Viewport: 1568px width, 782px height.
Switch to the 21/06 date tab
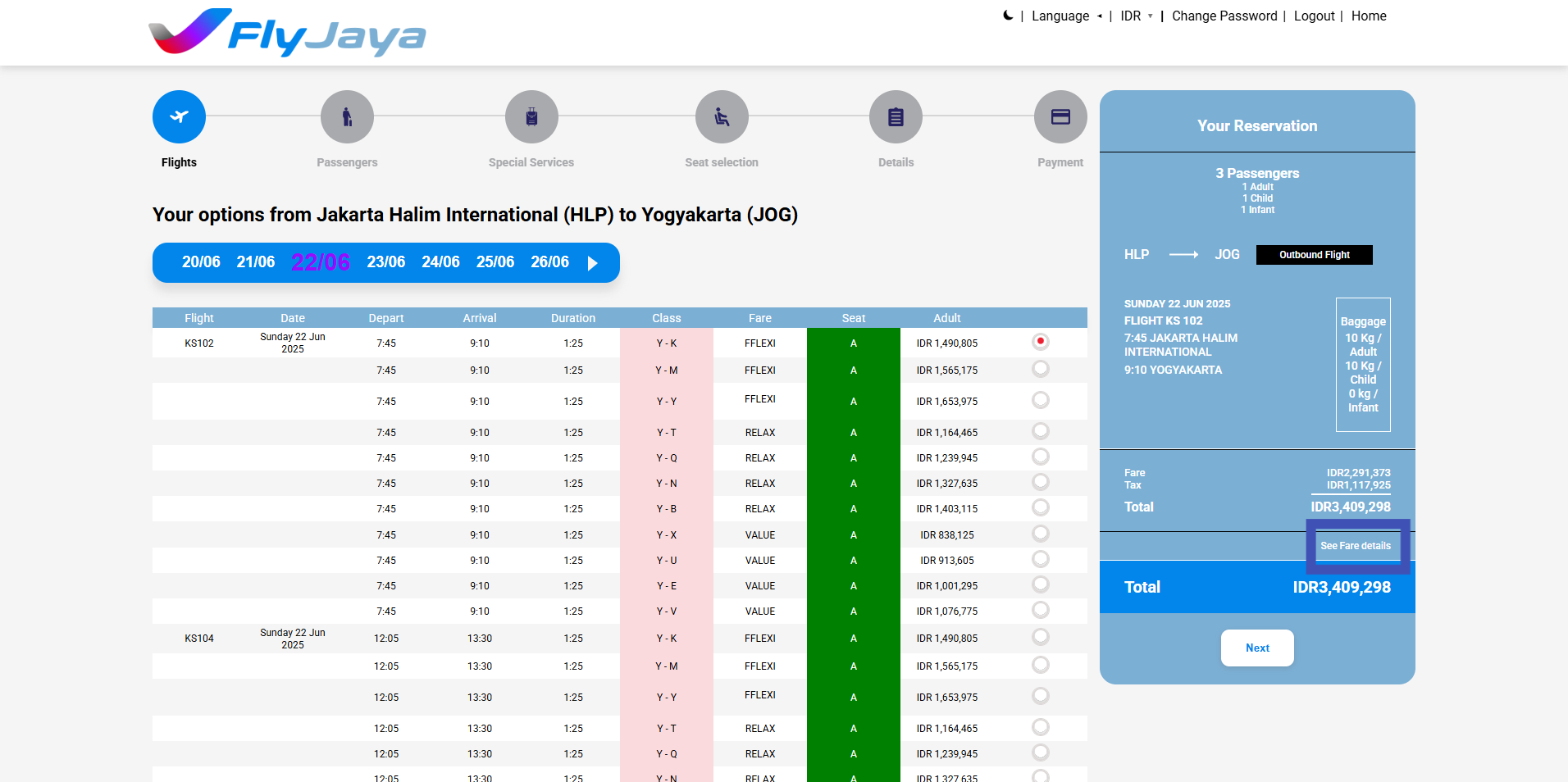click(255, 262)
